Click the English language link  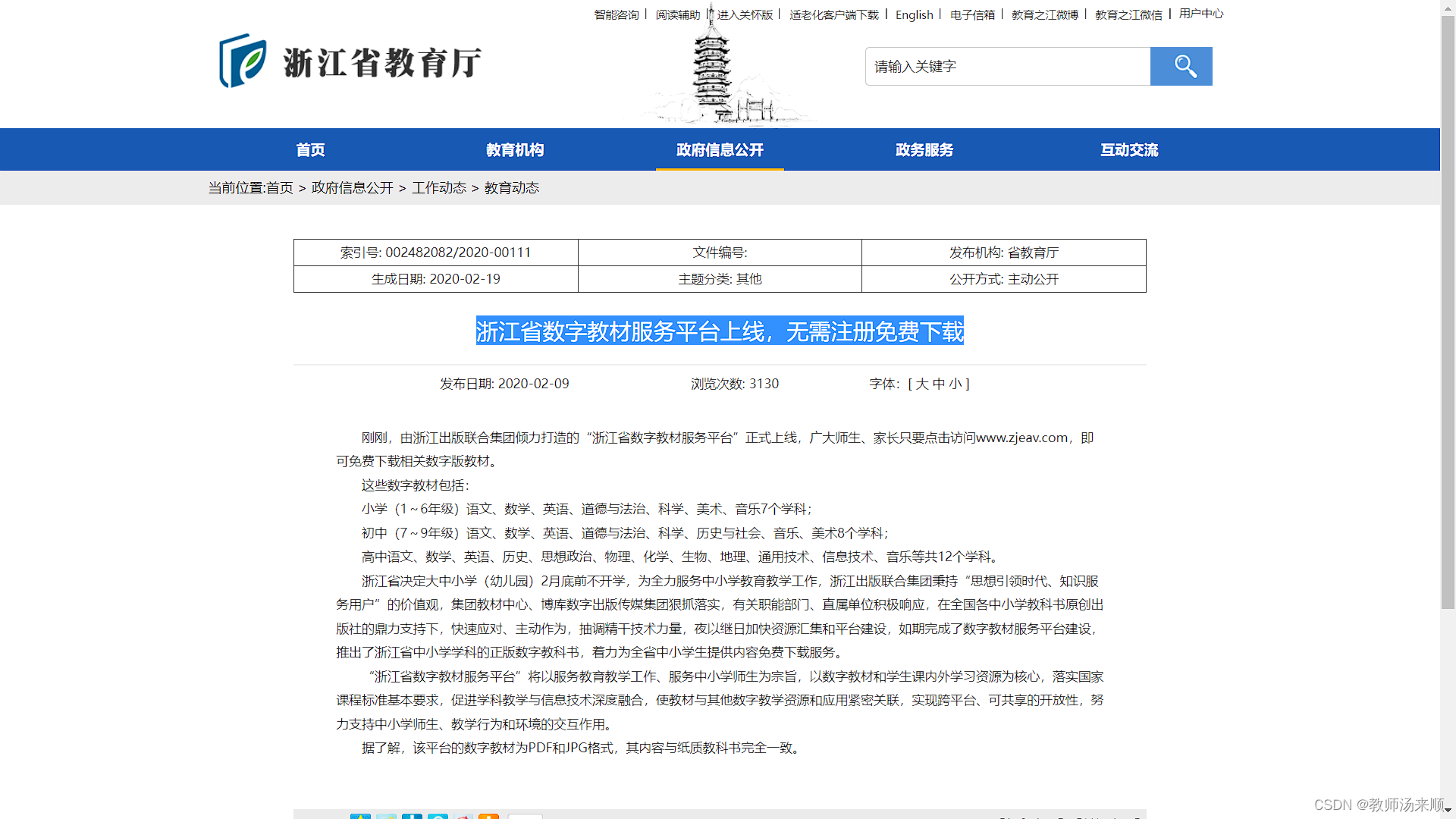(x=914, y=14)
